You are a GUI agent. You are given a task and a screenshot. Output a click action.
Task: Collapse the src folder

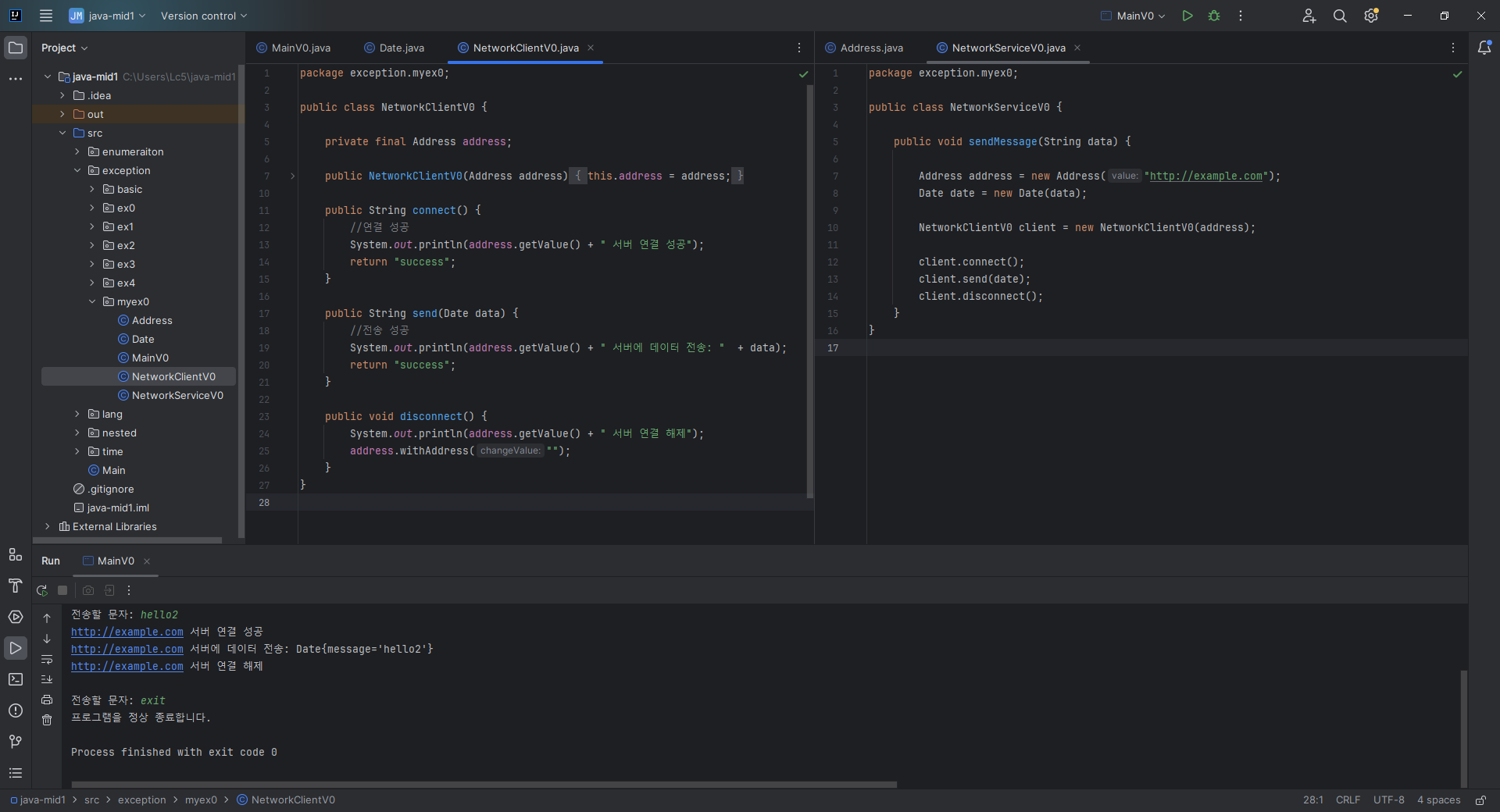coord(62,133)
